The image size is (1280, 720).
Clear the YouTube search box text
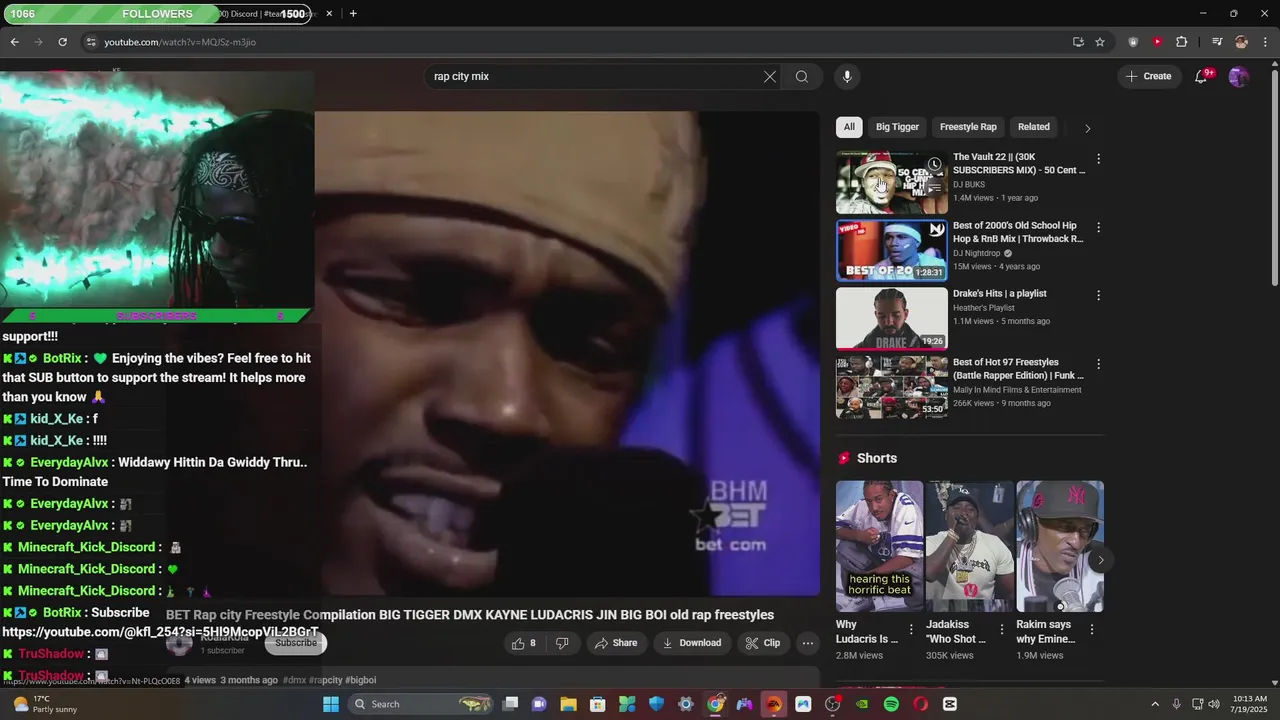click(770, 76)
